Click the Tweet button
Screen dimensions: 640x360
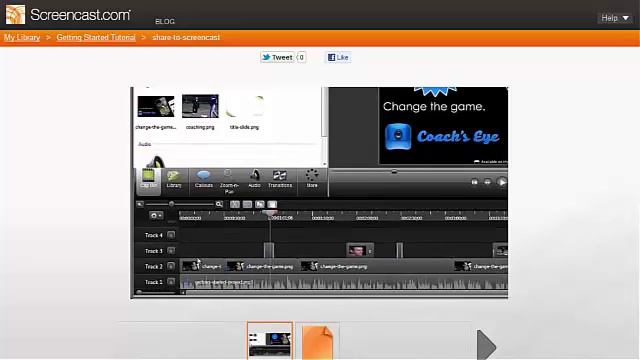(278, 58)
